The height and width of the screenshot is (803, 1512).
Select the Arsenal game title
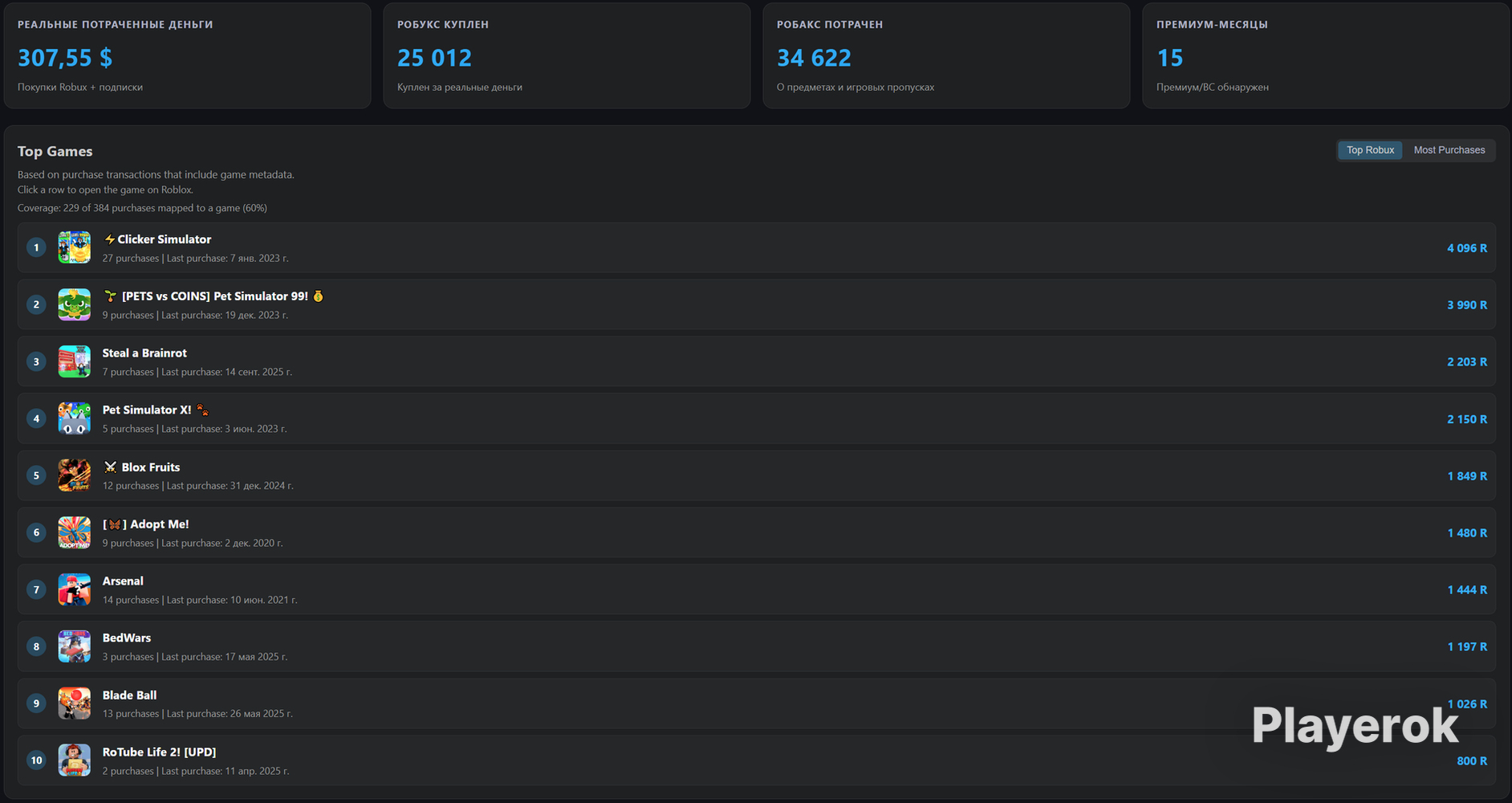click(123, 581)
